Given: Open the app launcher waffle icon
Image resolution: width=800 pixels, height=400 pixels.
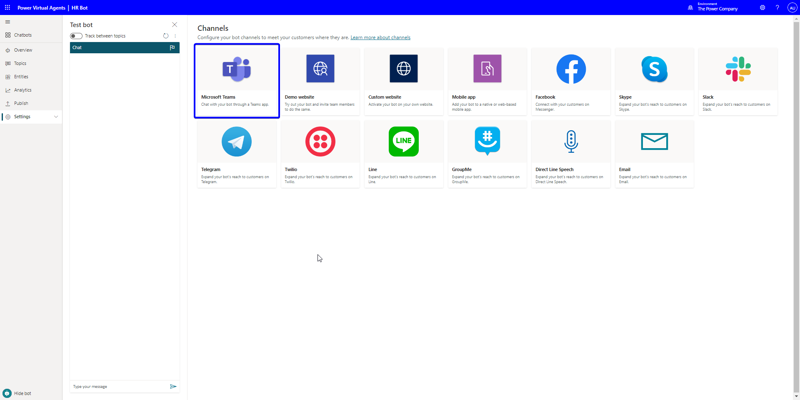Looking at the screenshot, I should pos(7,8).
